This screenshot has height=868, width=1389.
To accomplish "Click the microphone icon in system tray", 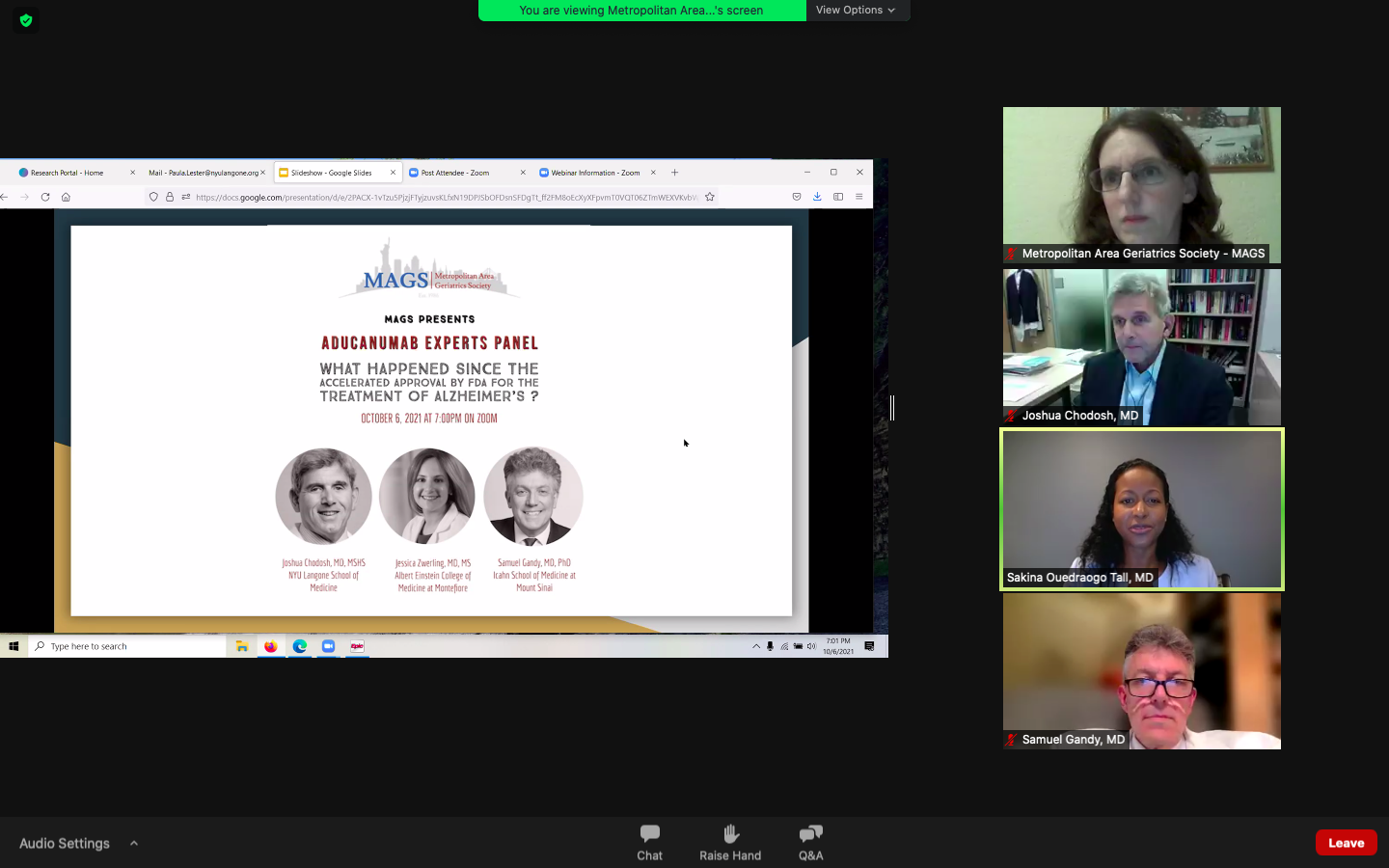I will [770, 646].
